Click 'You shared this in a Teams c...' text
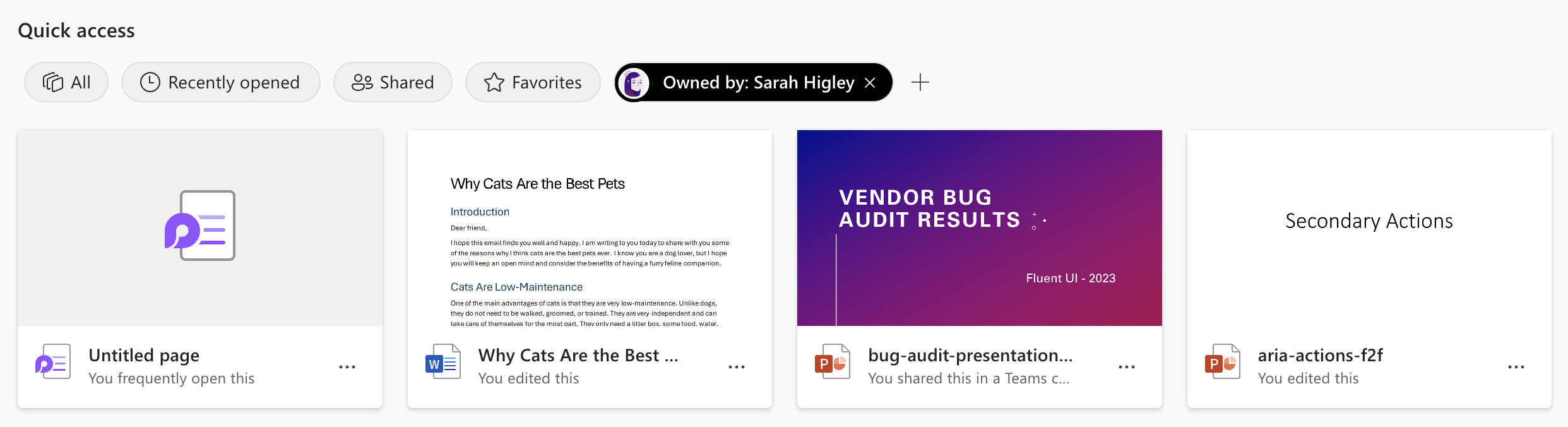The height and width of the screenshot is (427, 1568). click(x=969, y=378)
